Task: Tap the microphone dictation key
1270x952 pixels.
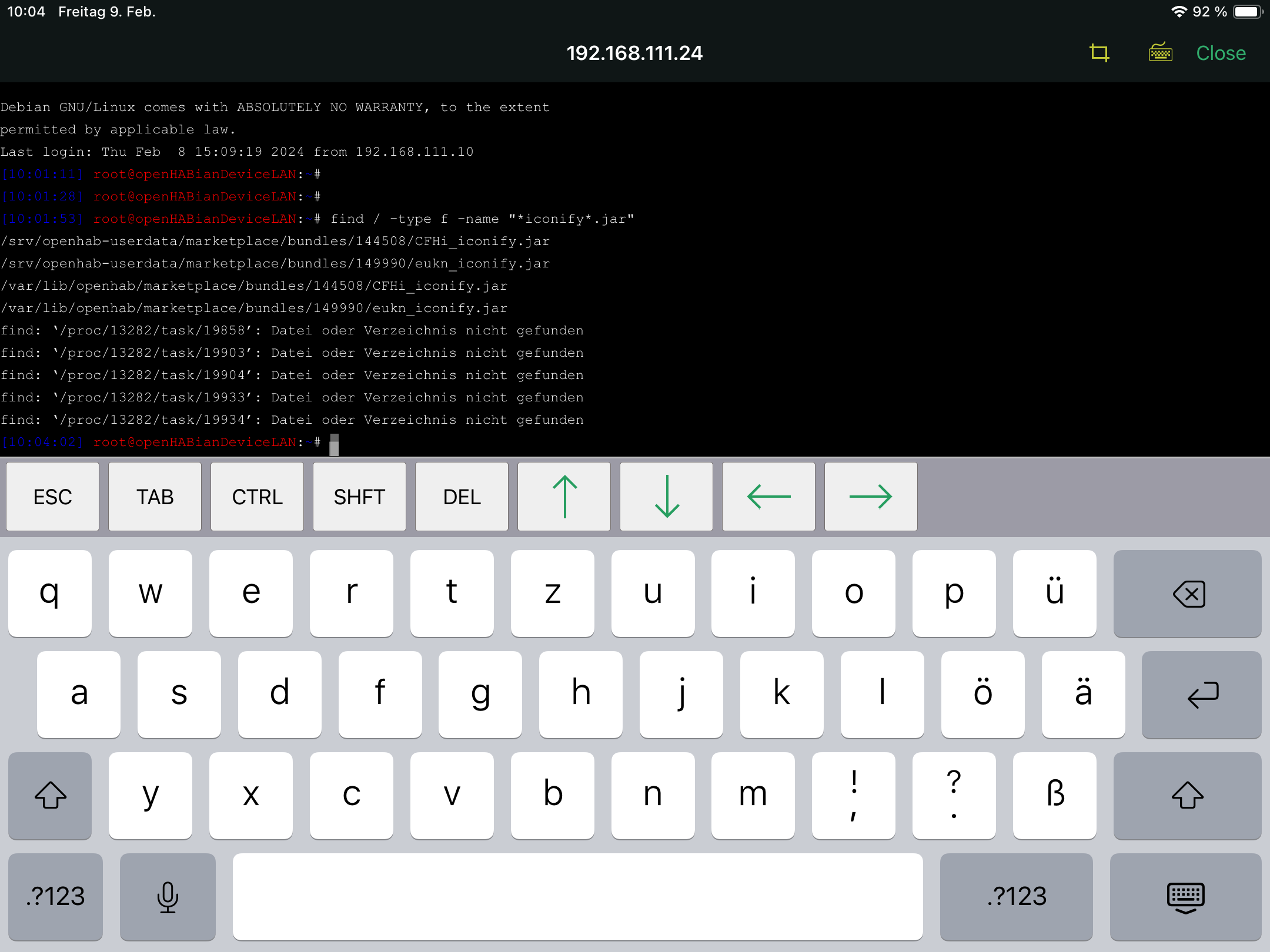Action: tap(168, 896)
